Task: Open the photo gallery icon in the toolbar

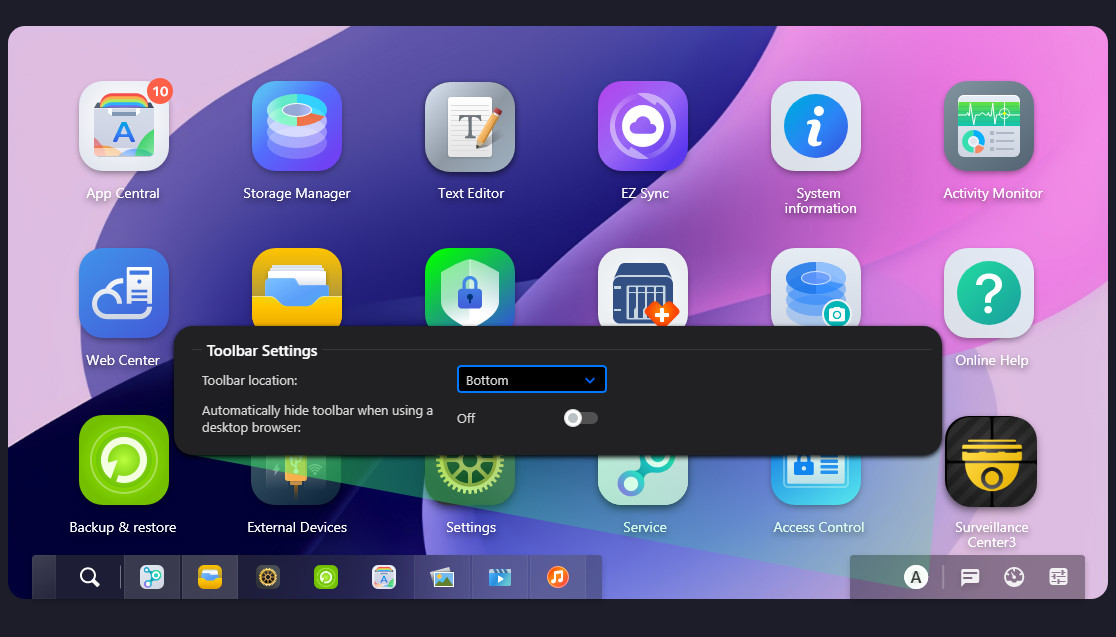Action: pos(442,577)
